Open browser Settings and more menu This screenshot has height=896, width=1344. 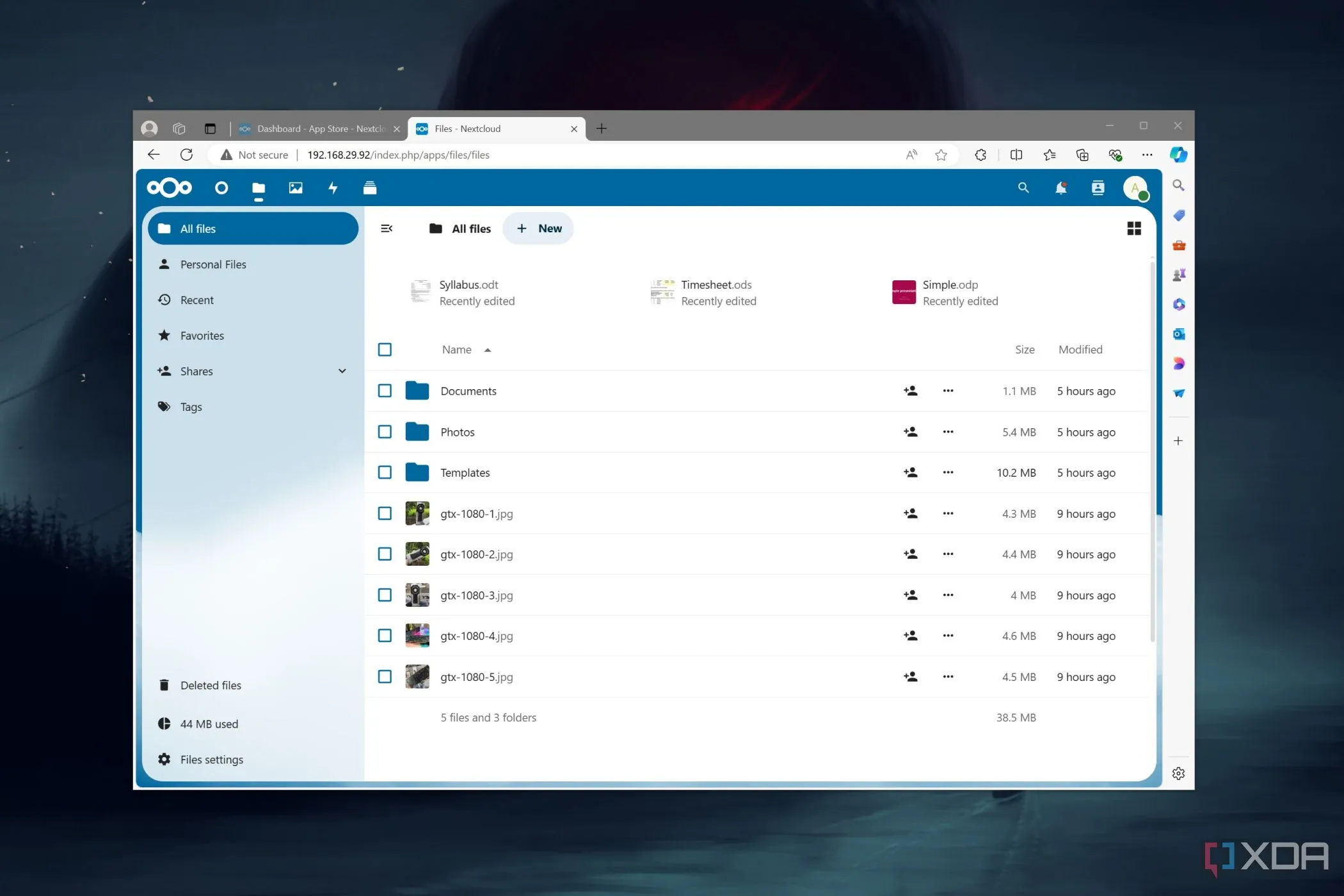click(x=1147, y=155)
